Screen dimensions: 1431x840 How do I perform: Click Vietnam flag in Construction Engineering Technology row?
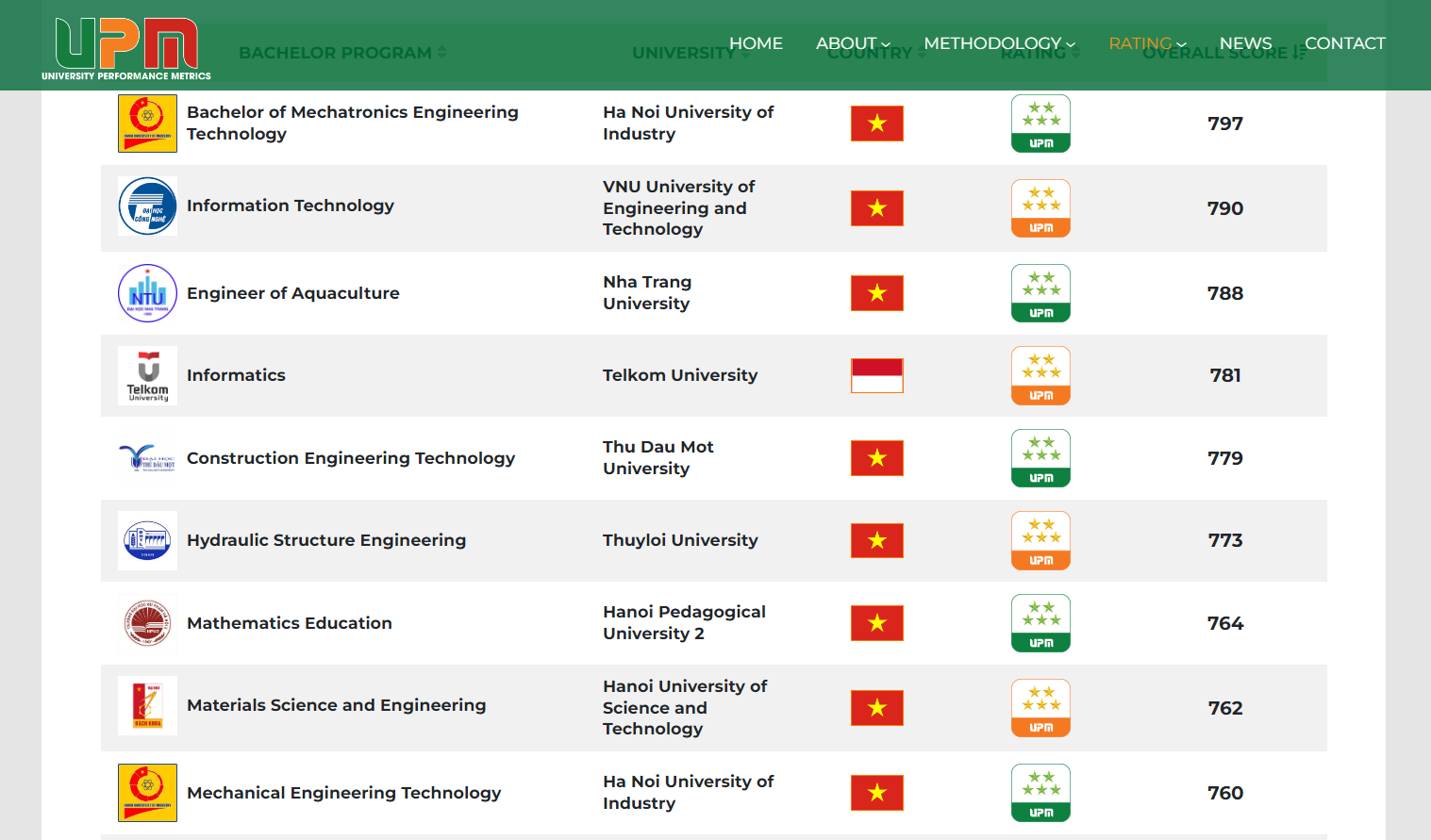877,458
